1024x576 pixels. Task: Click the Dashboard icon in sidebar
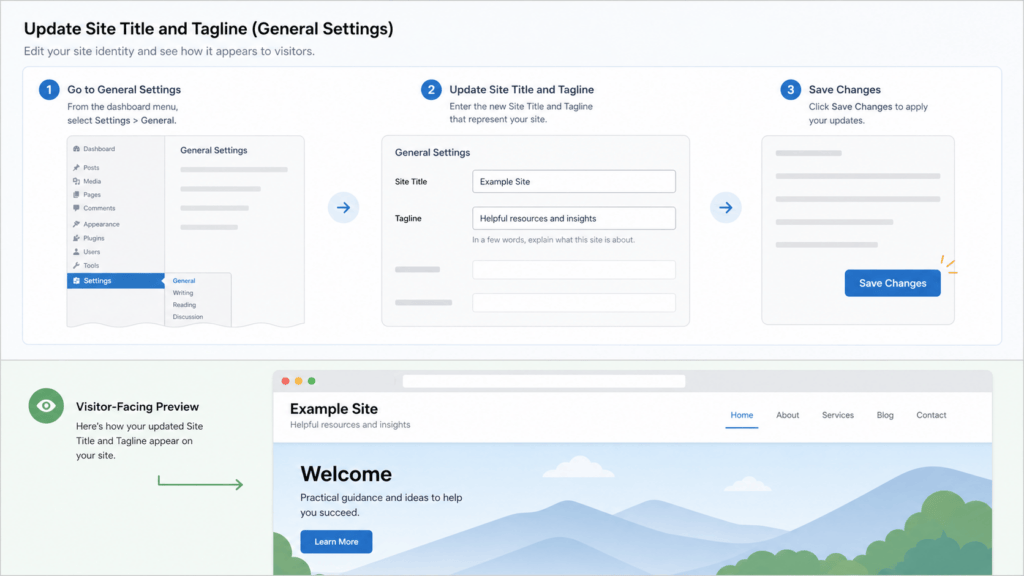tap(76, 149)
